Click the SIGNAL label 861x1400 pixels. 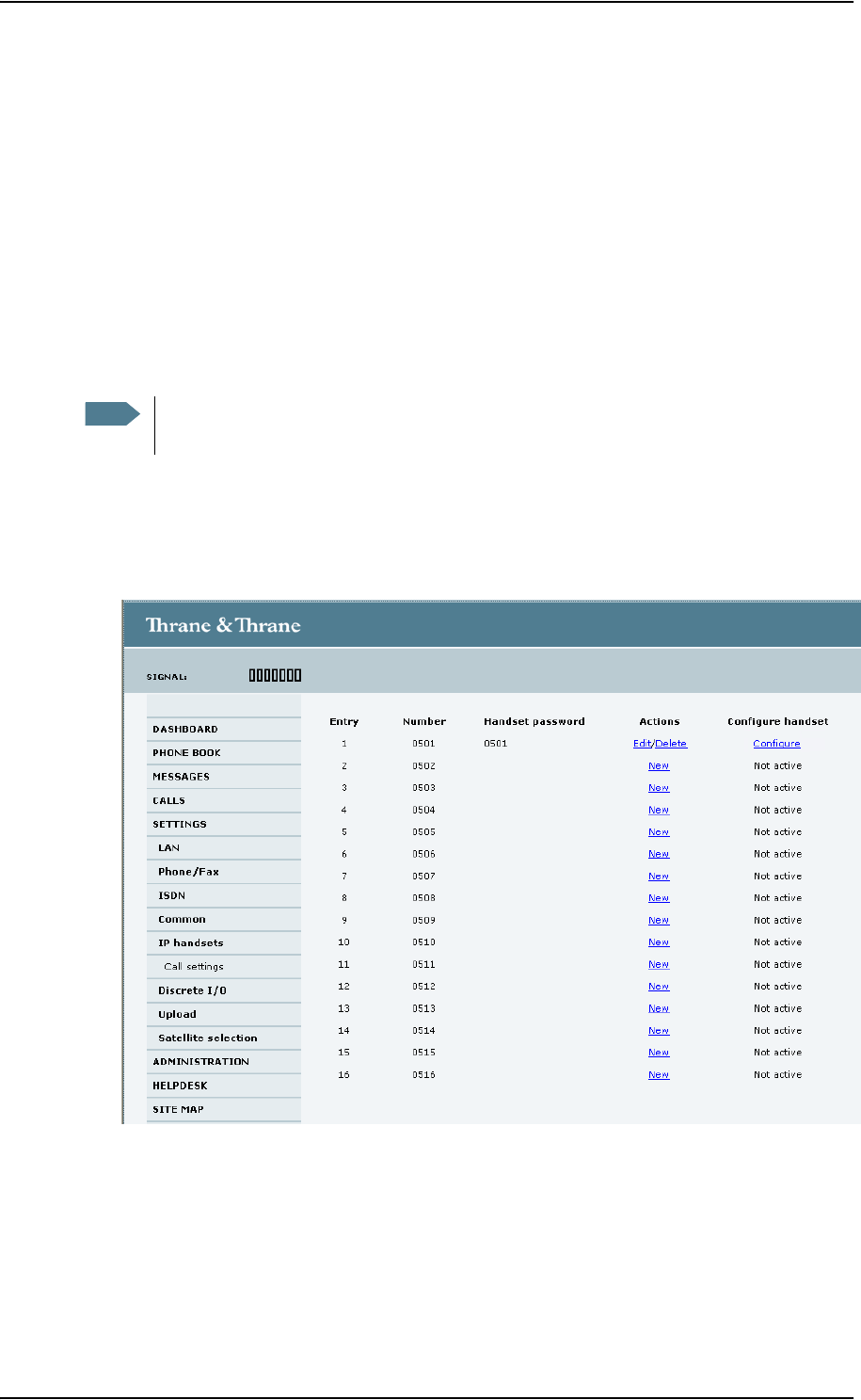(x=167, y=677)
